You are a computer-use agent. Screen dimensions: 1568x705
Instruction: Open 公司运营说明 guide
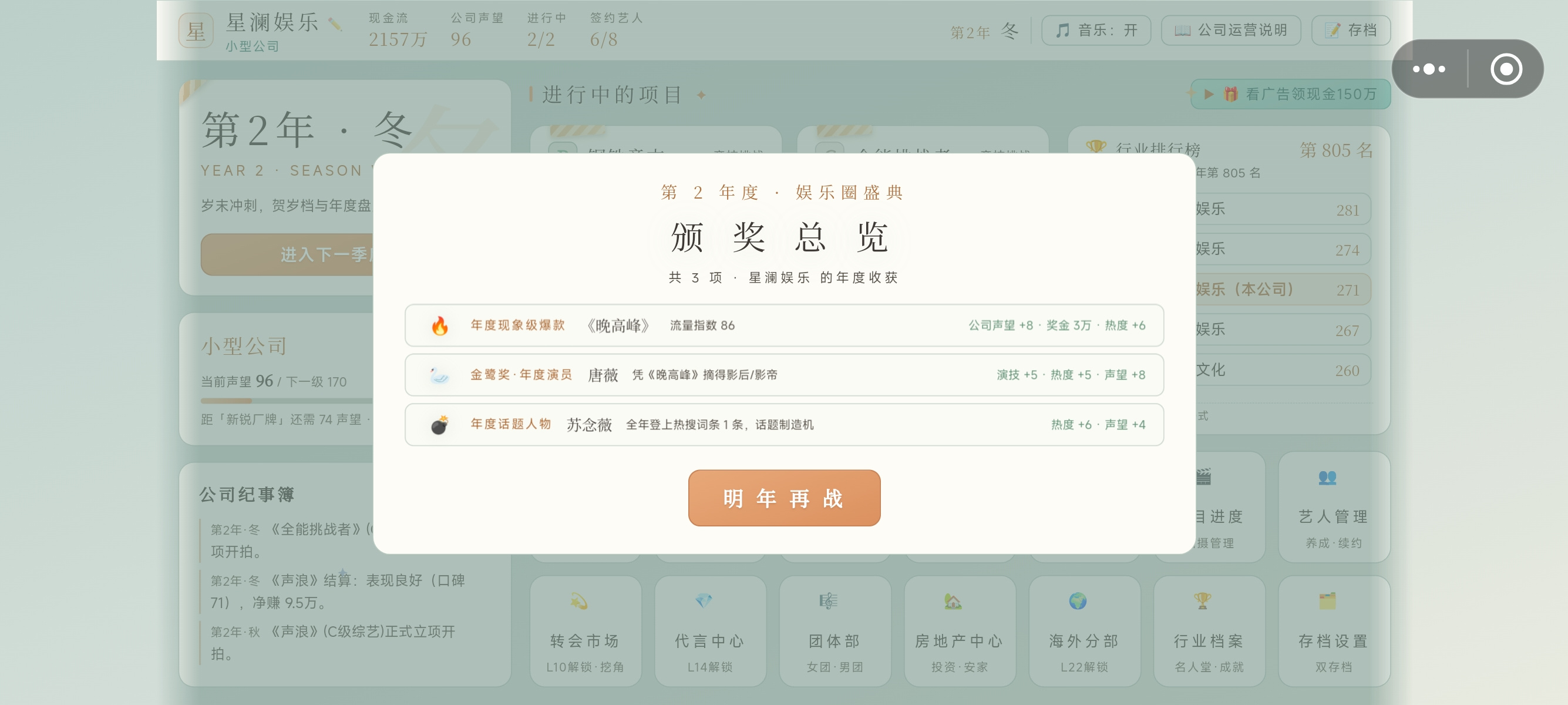[1230, 31]
